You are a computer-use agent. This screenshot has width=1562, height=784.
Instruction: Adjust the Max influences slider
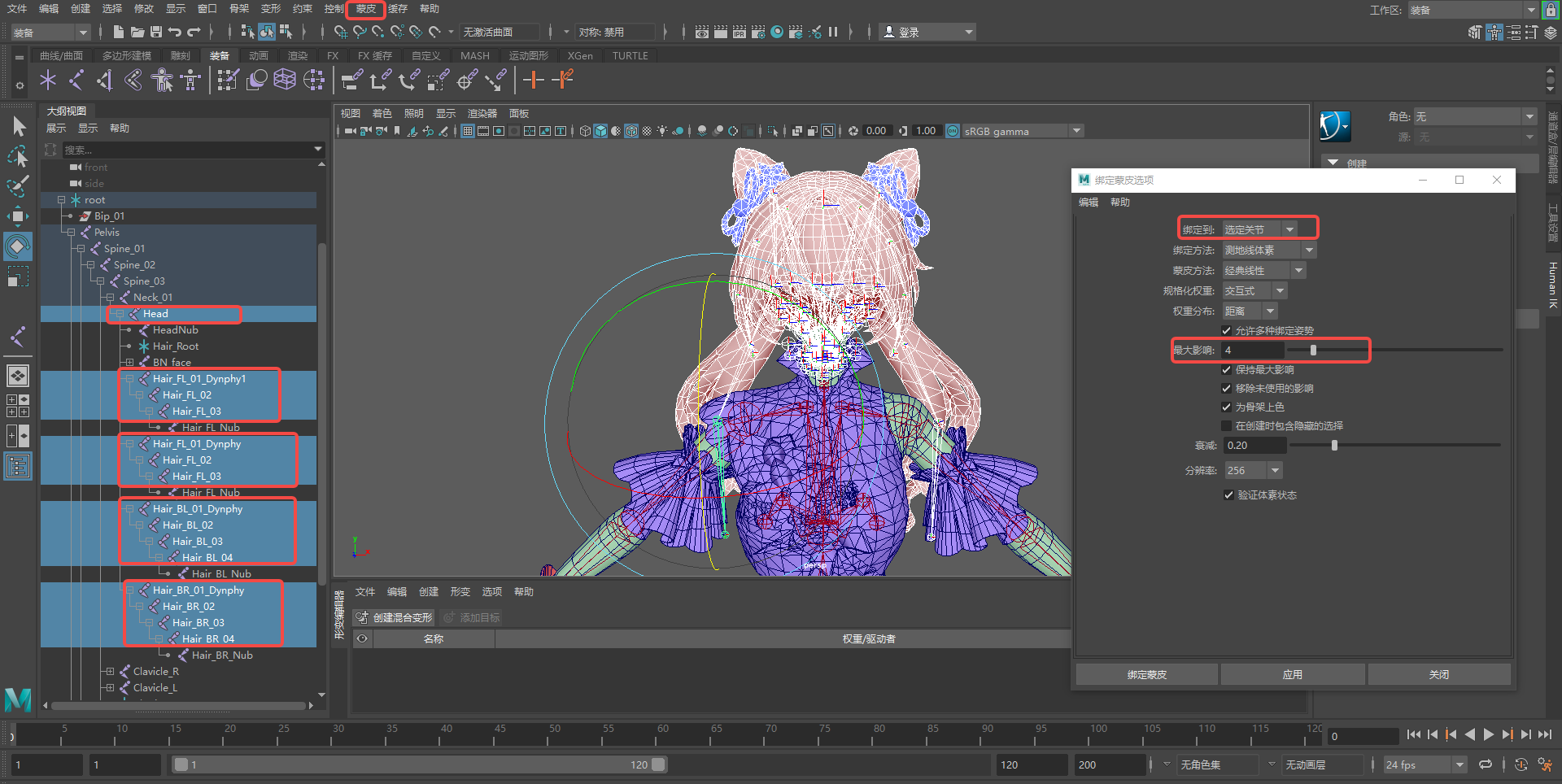(1313, 350)
